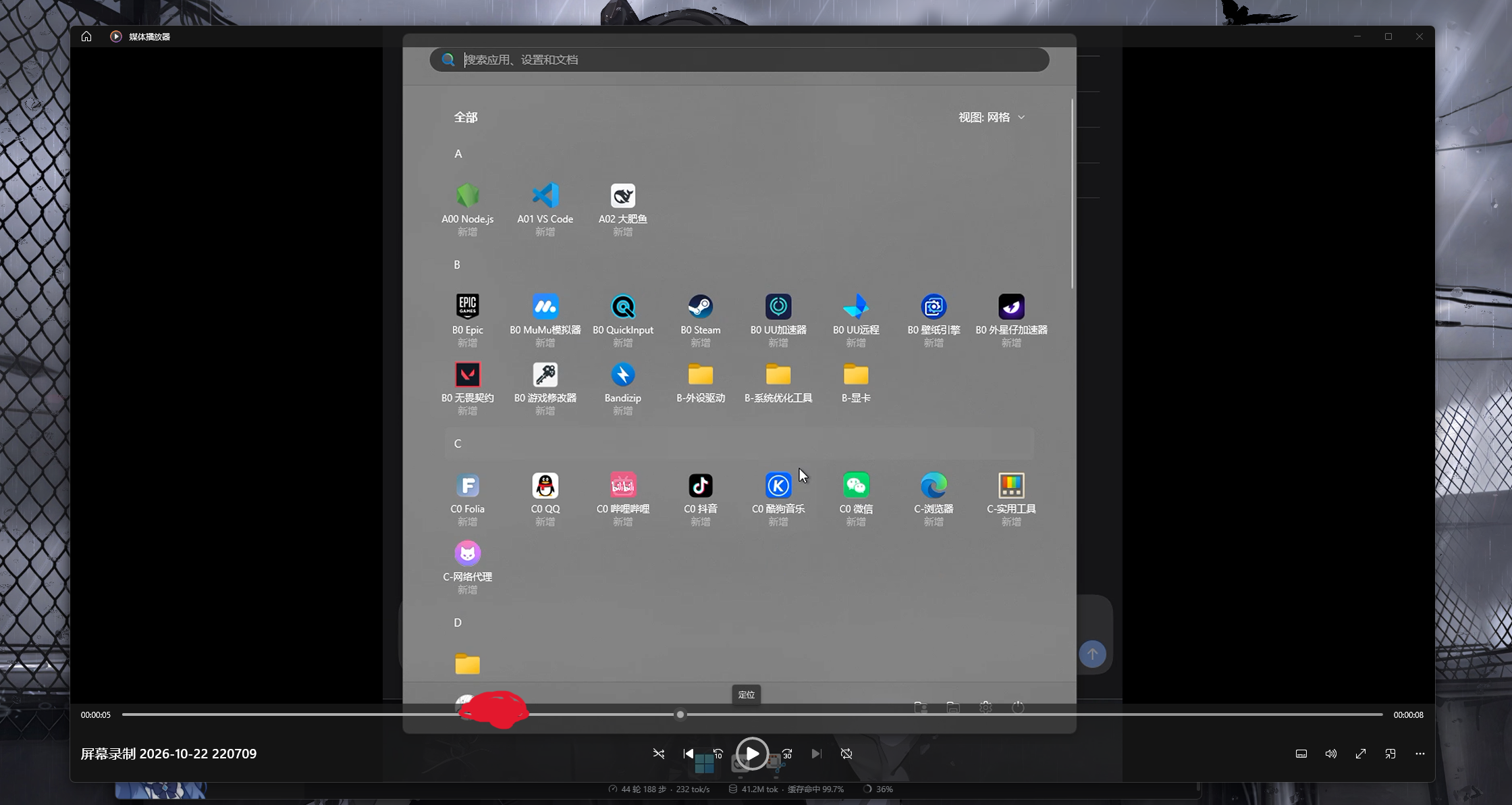This screenshot has width=1512, height=805.
Task: Launch B0 UU加速器
Action: [778, 307]
